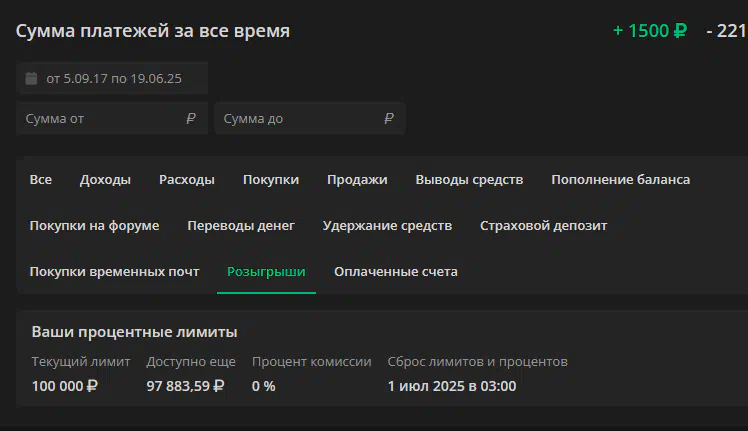Select the 'Страховой депозит' tab
This screenshot has width=748, height=431.
tap(543, 225)
